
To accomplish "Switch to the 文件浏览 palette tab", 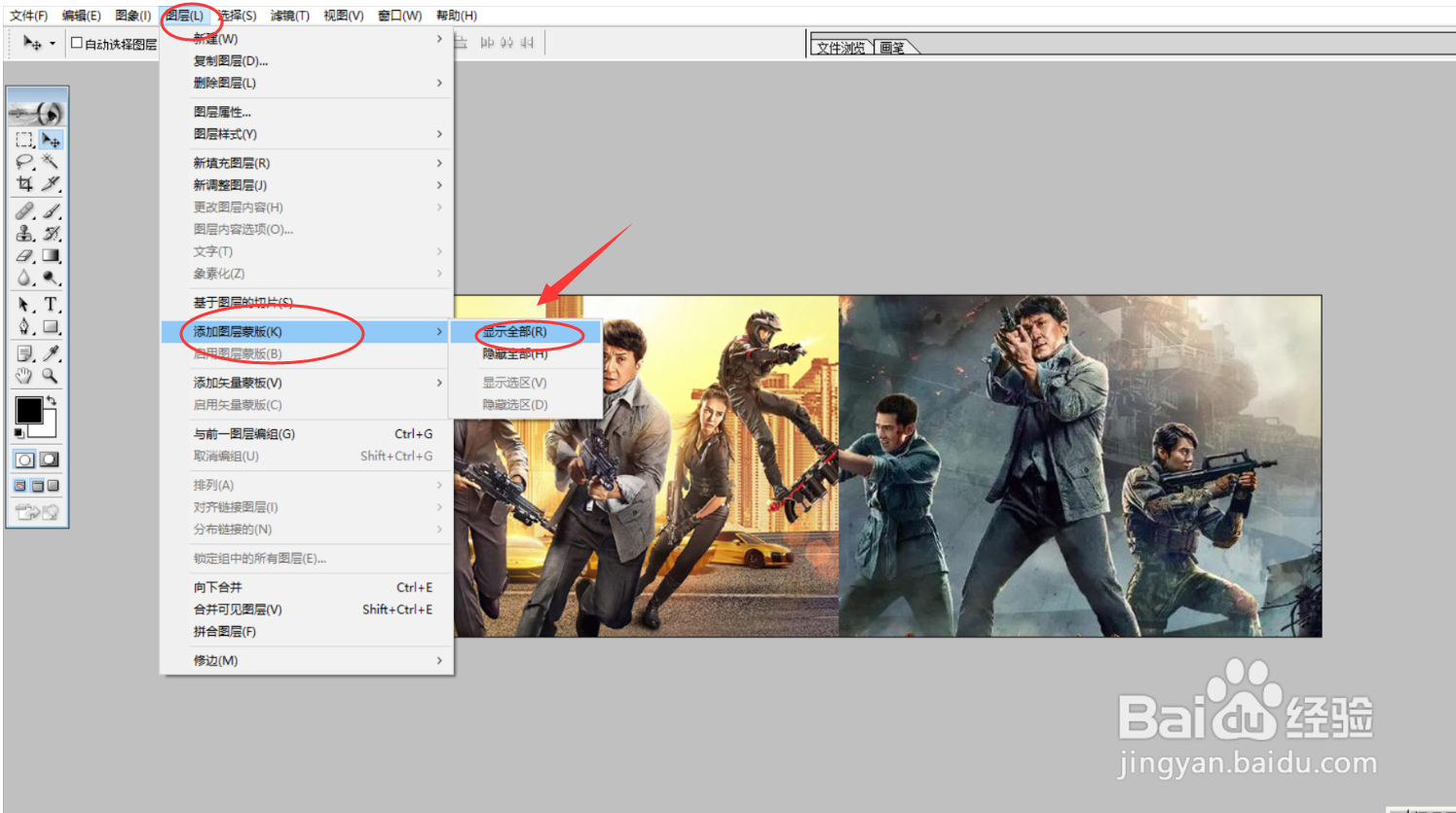I will pos(840,47).
